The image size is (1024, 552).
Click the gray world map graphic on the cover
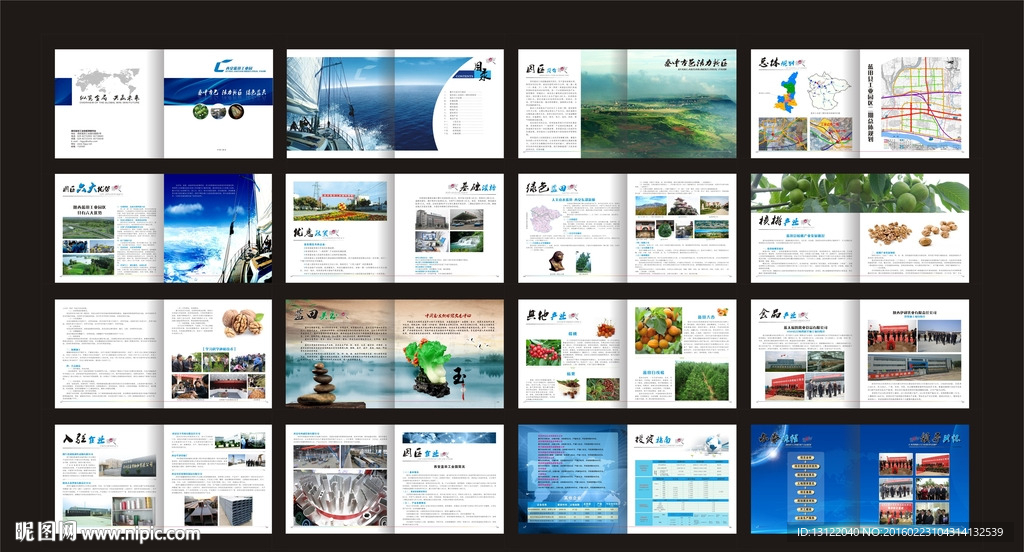(107, 80)
